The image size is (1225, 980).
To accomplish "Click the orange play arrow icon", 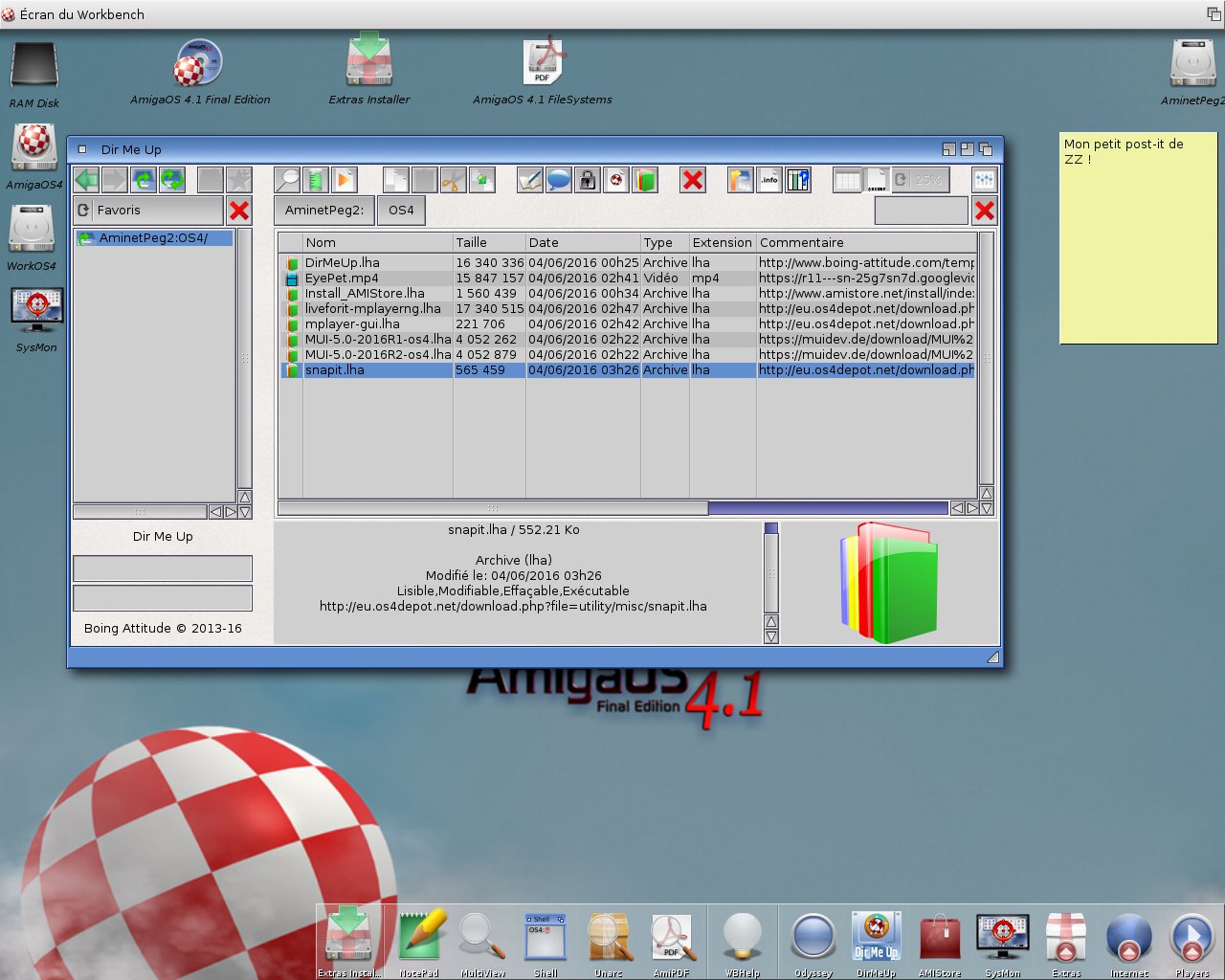I will click(345, 180).
